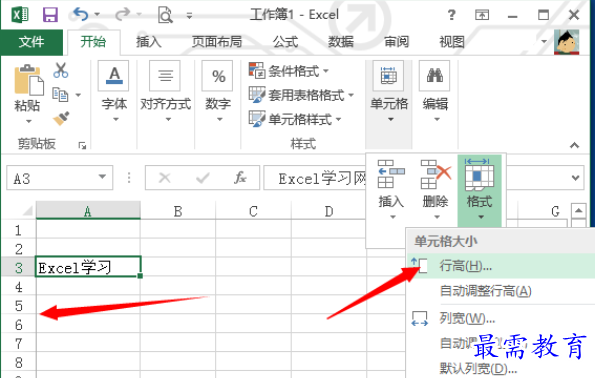Click the formula bar confirm checkmark icon
Screen dimensions: 595x378
point(202,178)
